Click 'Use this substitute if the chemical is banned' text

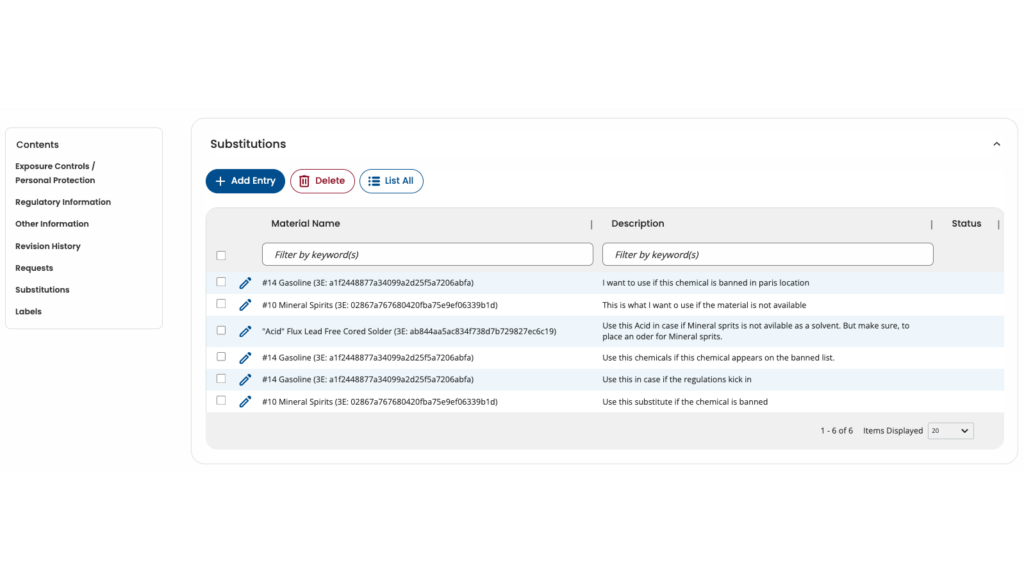[684, 402]
